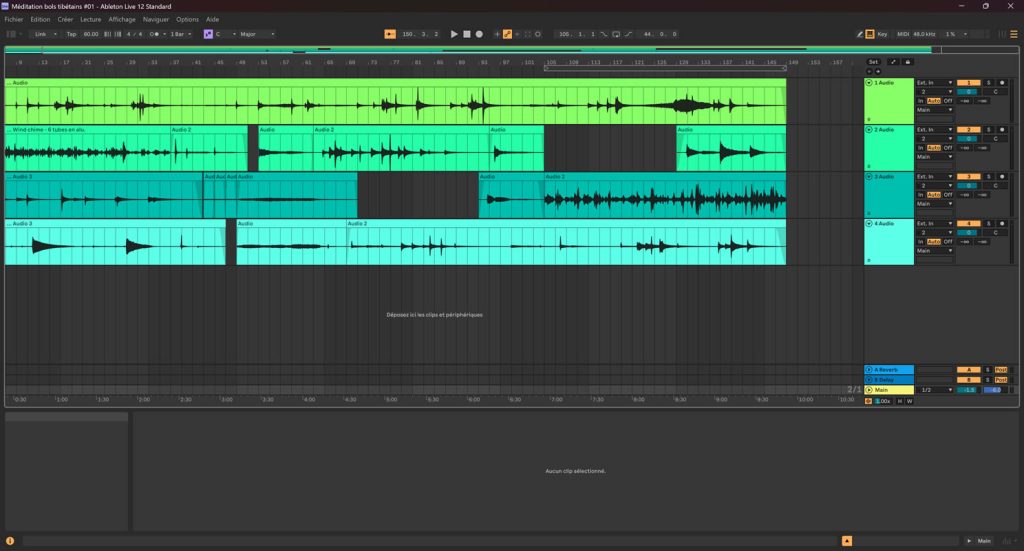The width and height of the screenshot is (1024, 551).
Task: Open the Major scale dropdown
Action: pos(257,34)
